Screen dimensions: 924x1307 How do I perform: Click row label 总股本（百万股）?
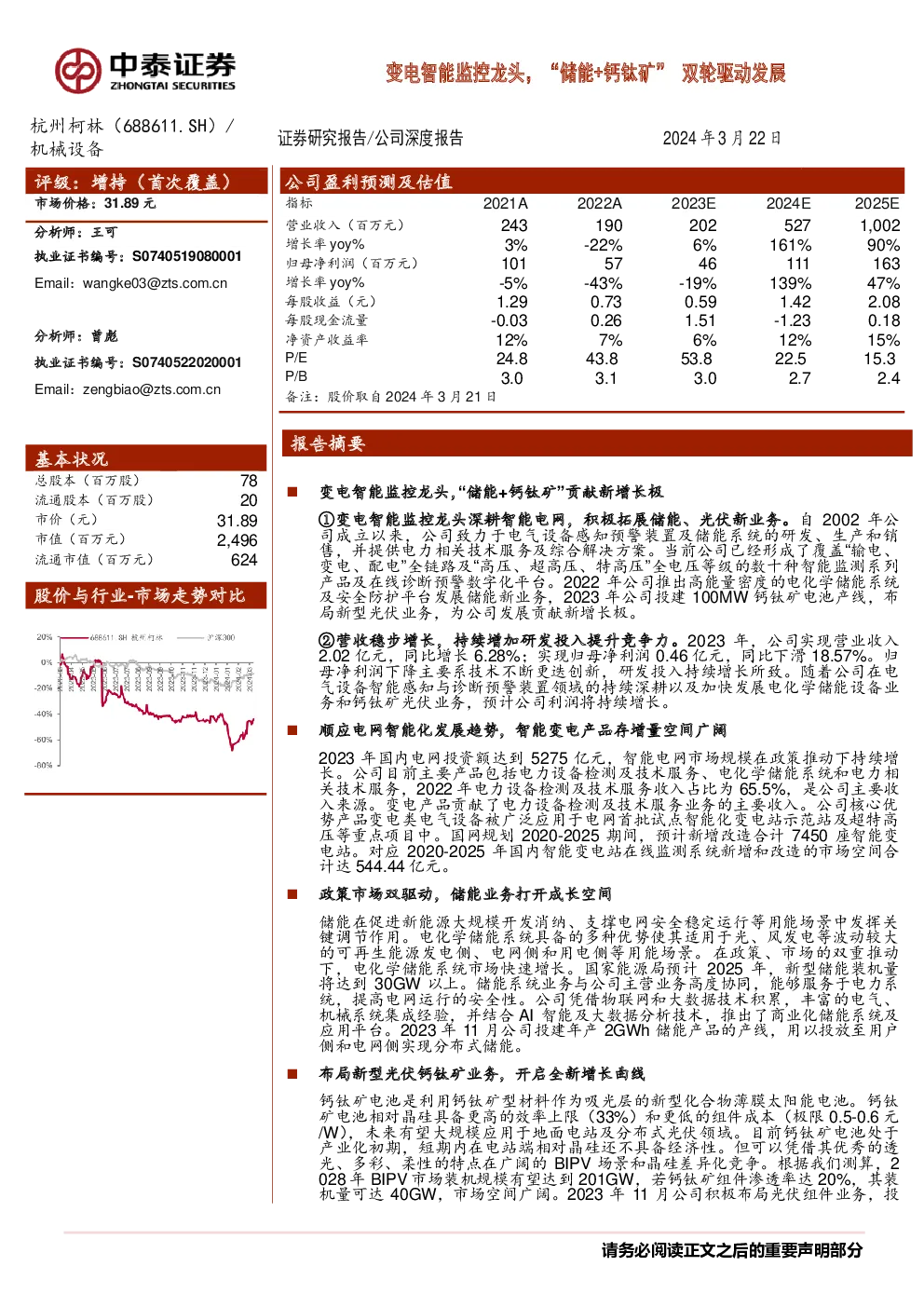87,481
